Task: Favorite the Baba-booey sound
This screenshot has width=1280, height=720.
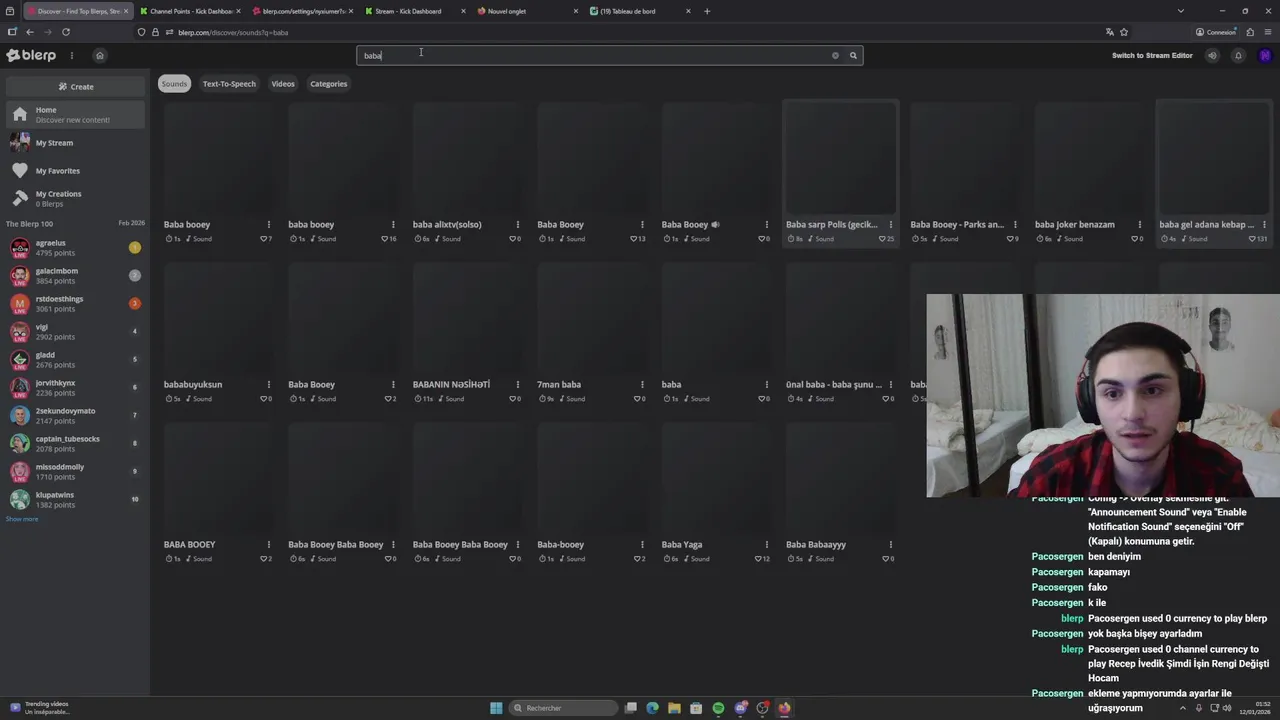Action: (637, 559)
